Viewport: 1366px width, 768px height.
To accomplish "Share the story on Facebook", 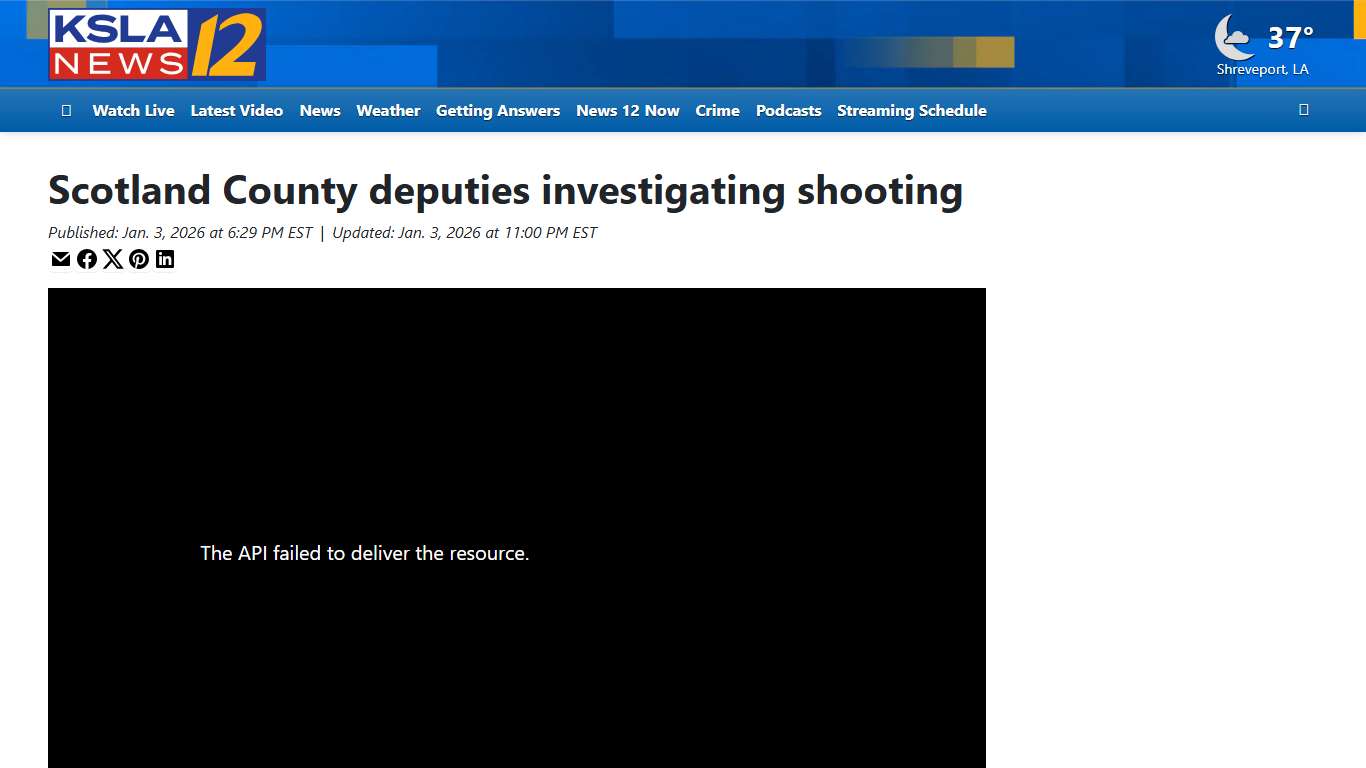I will click(x=87, y=259).
